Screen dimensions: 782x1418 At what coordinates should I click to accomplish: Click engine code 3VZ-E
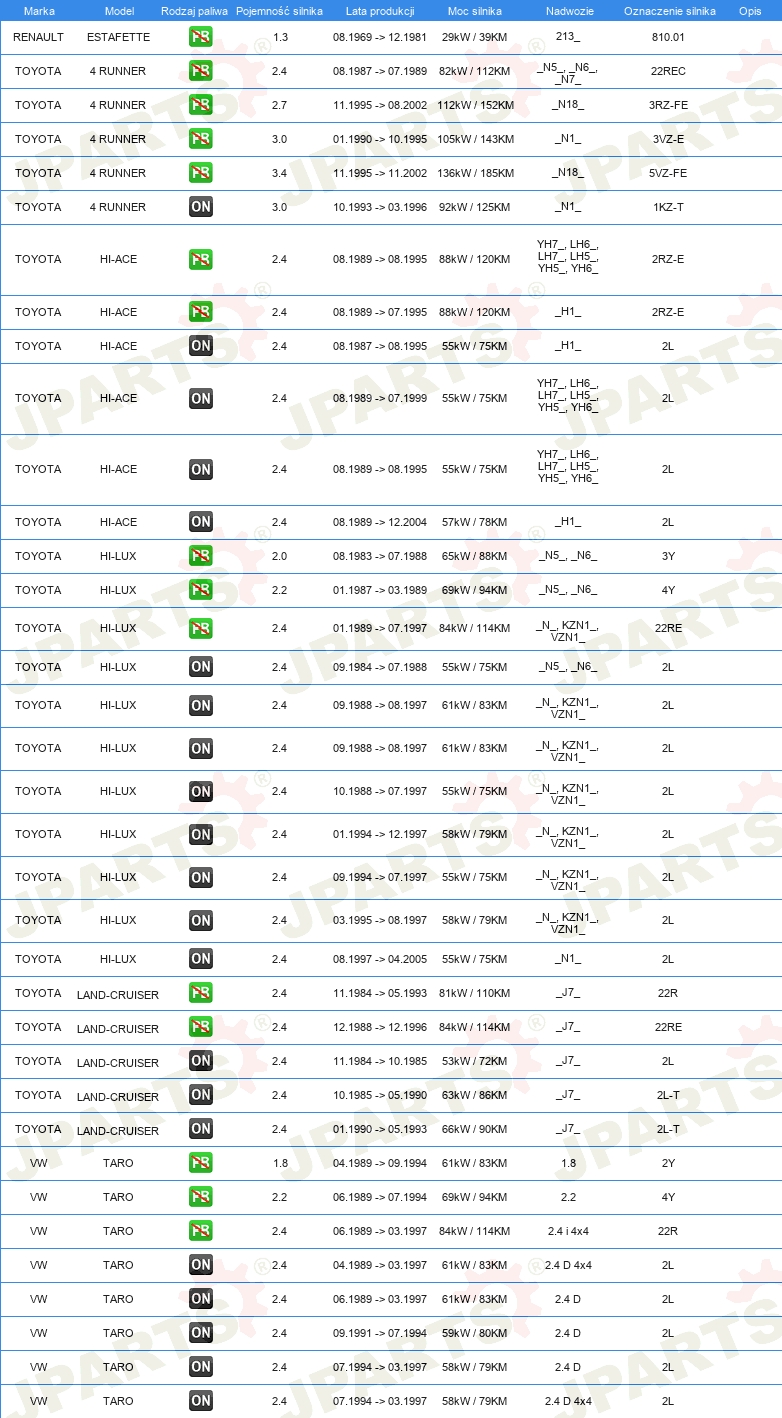pyautogui.click(x=668, y=139)
